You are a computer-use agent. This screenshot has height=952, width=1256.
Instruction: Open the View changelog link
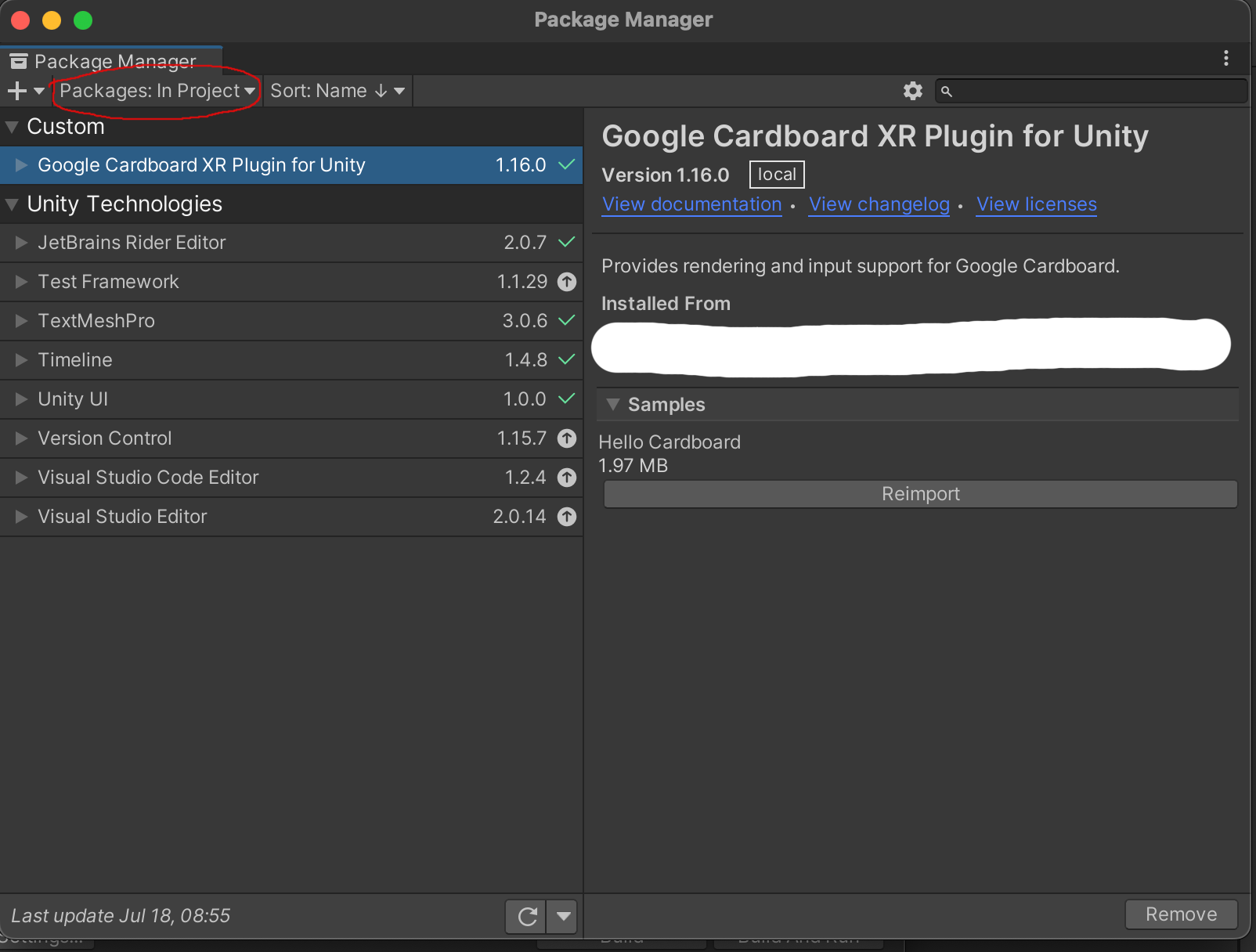[x=879, y=204]
